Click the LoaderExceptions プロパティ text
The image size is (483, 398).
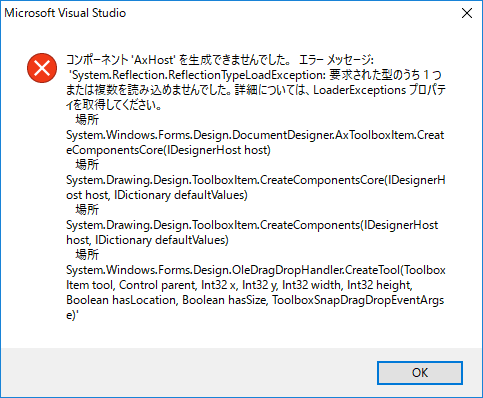coord(379,90)
